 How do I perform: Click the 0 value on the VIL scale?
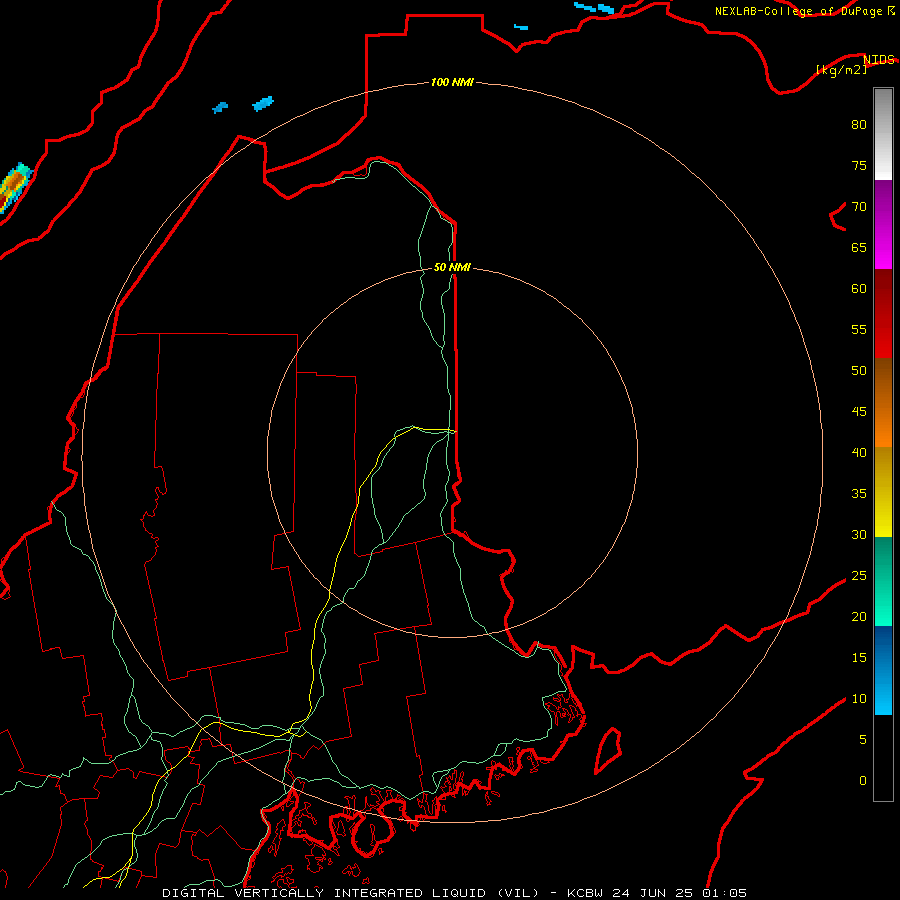[x=863, y=781]
